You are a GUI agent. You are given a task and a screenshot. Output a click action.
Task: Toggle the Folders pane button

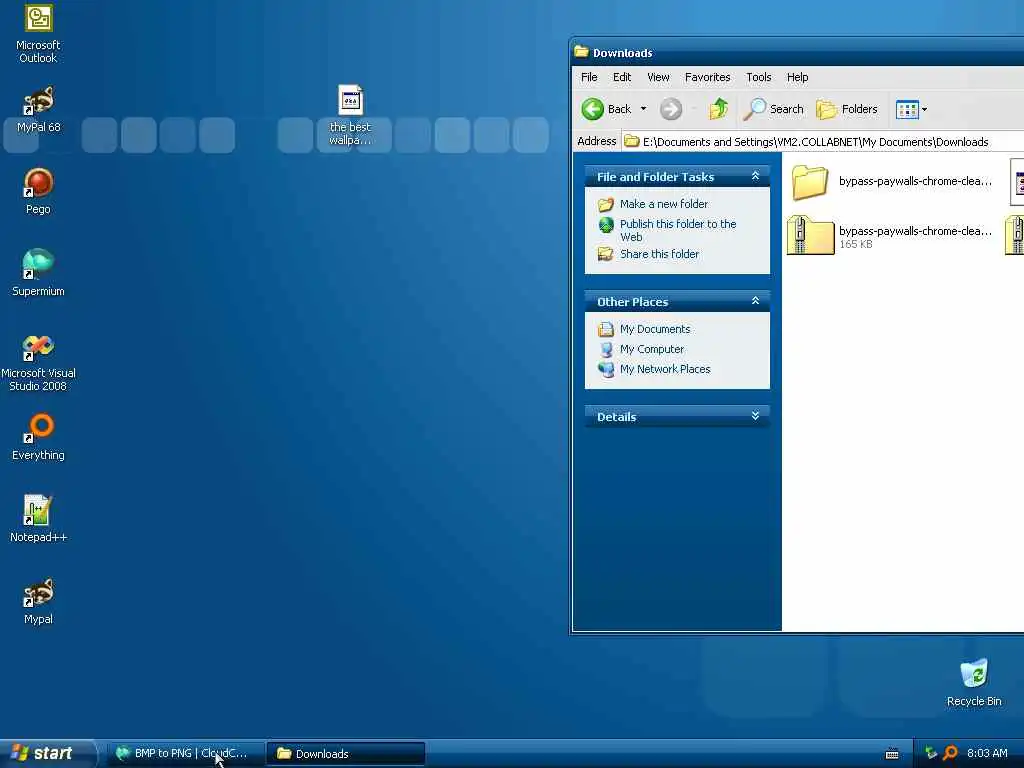point(847,109)
